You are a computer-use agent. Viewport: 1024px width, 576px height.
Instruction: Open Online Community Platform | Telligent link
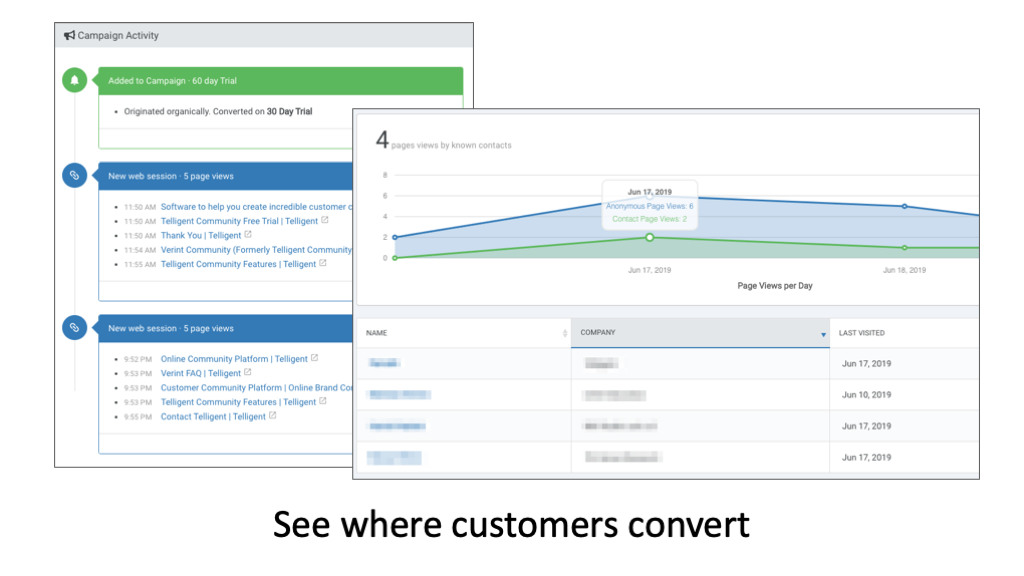pyautogui.click(x=234, y=359)
